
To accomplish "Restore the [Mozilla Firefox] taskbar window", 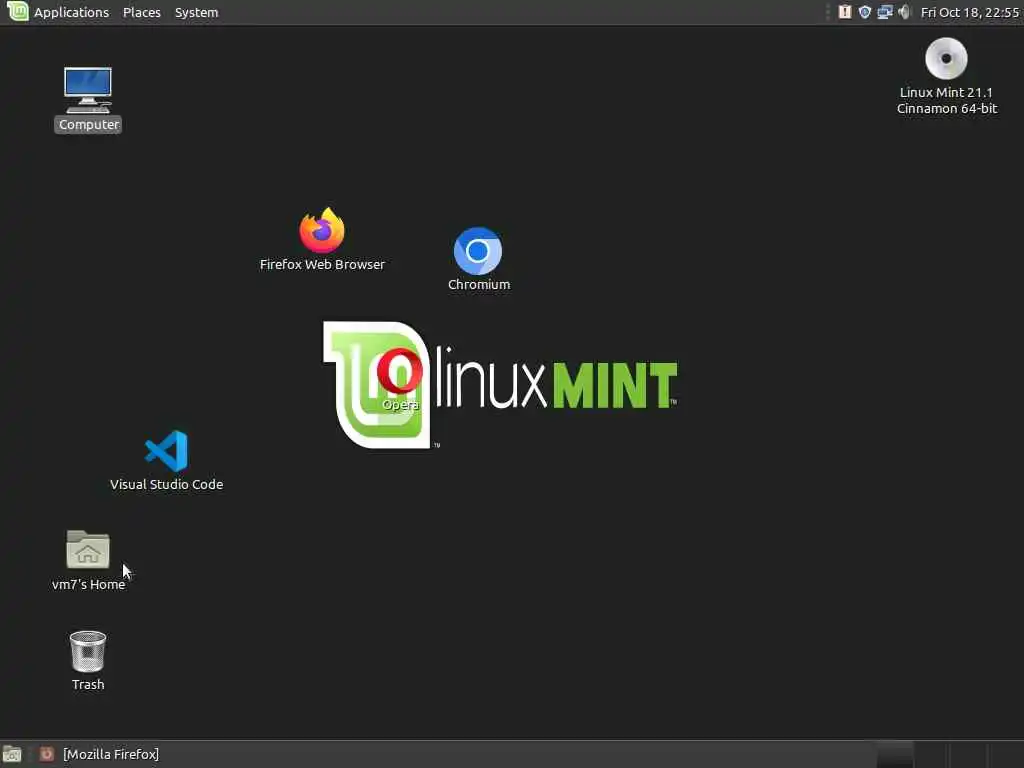I will 99,754.
